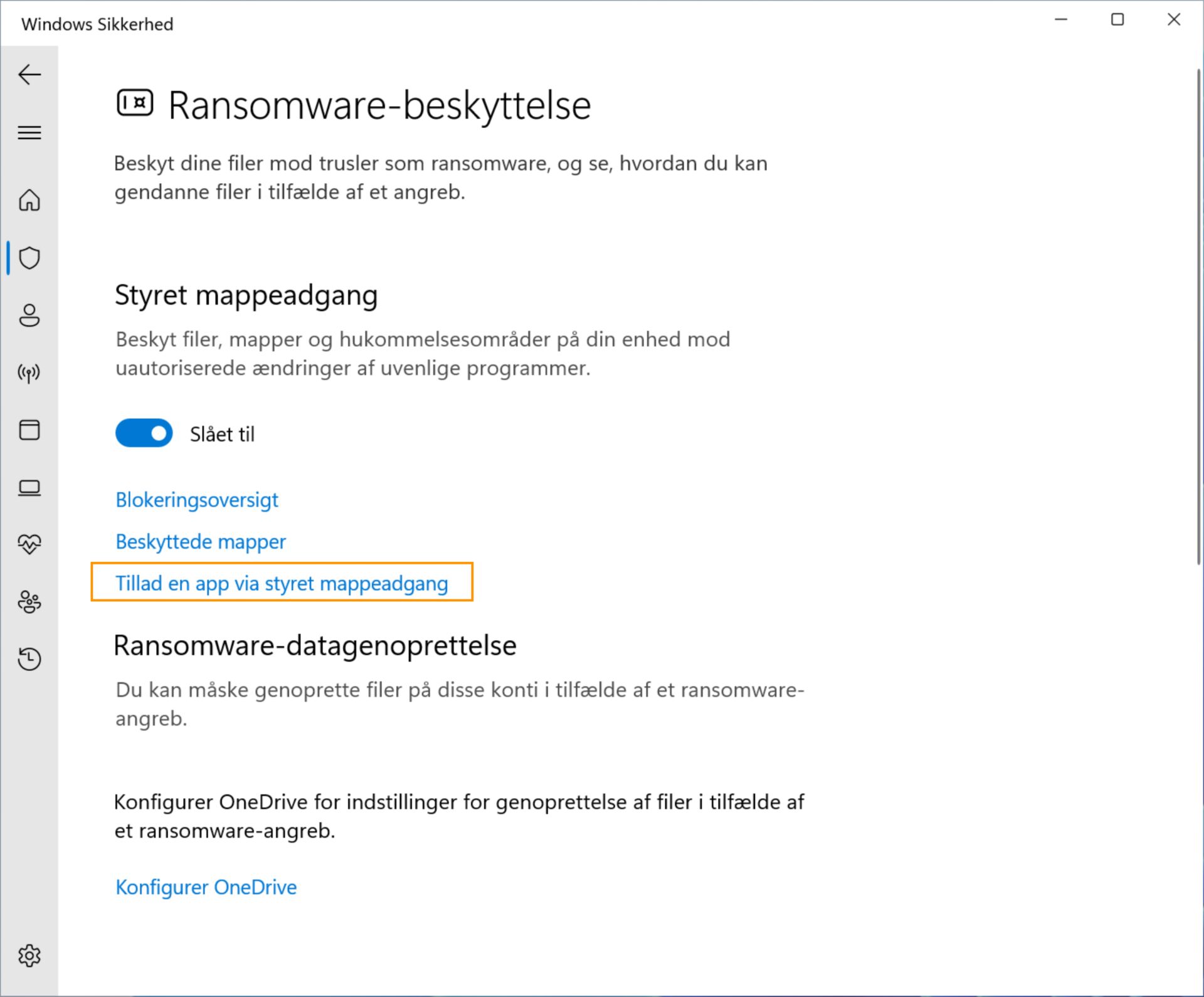Go to the Home icon
1204x997 pixels.
click(29, 201)
